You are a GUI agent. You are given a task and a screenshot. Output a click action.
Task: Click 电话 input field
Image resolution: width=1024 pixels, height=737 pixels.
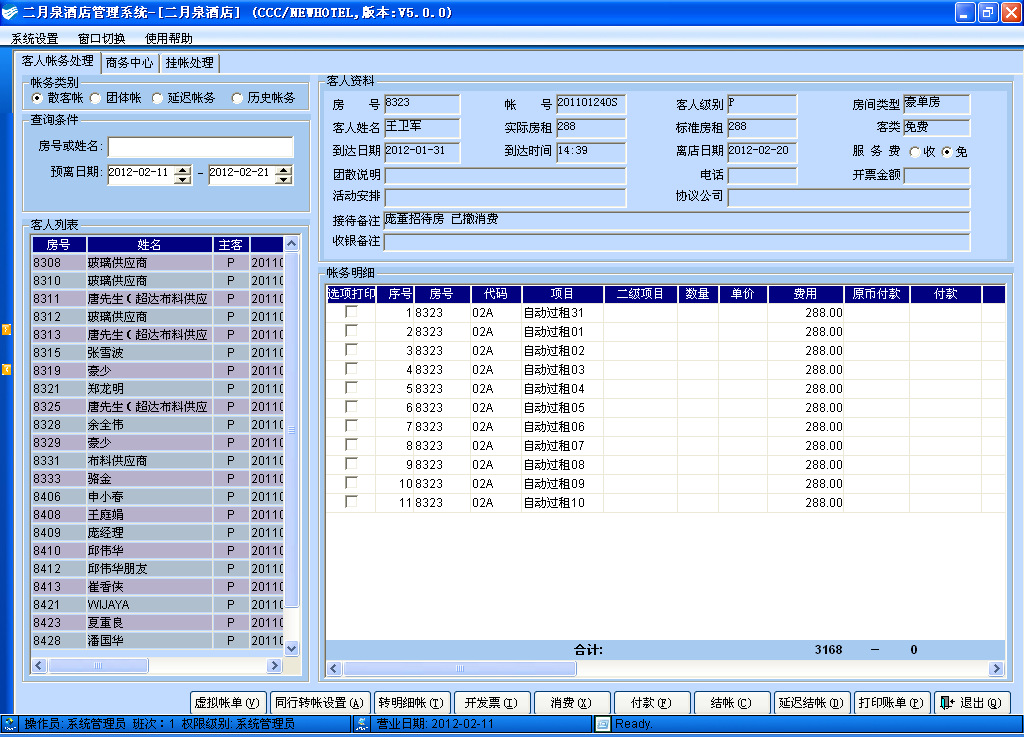762,175
